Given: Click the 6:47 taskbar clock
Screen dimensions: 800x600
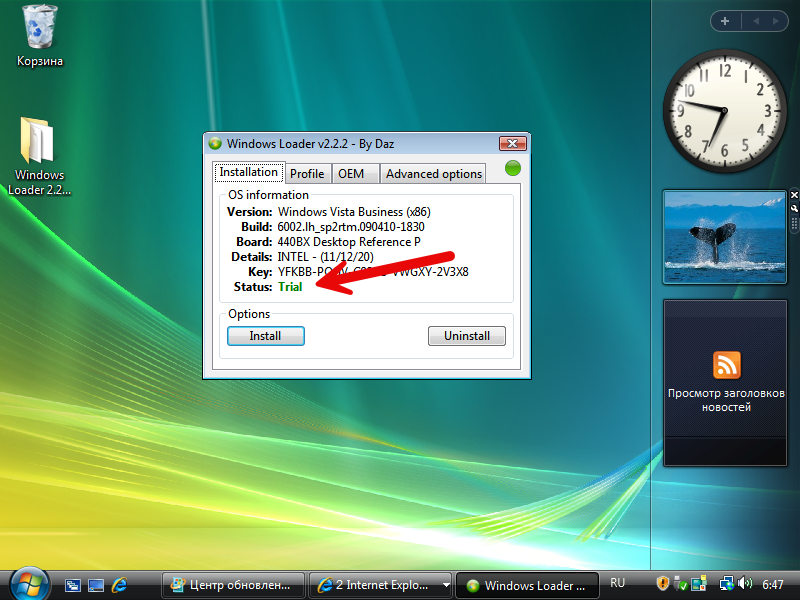Looking at the screenshot, I should coord(772,584).
